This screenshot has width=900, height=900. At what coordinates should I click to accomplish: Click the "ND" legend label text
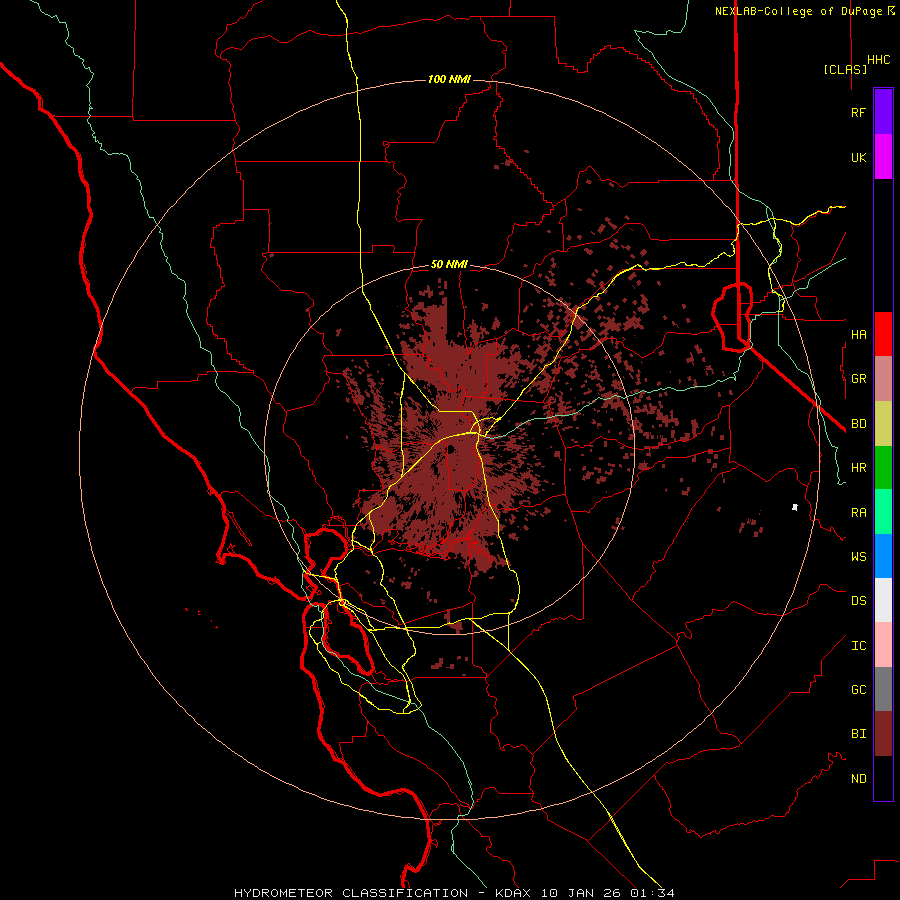click(858, 779)
